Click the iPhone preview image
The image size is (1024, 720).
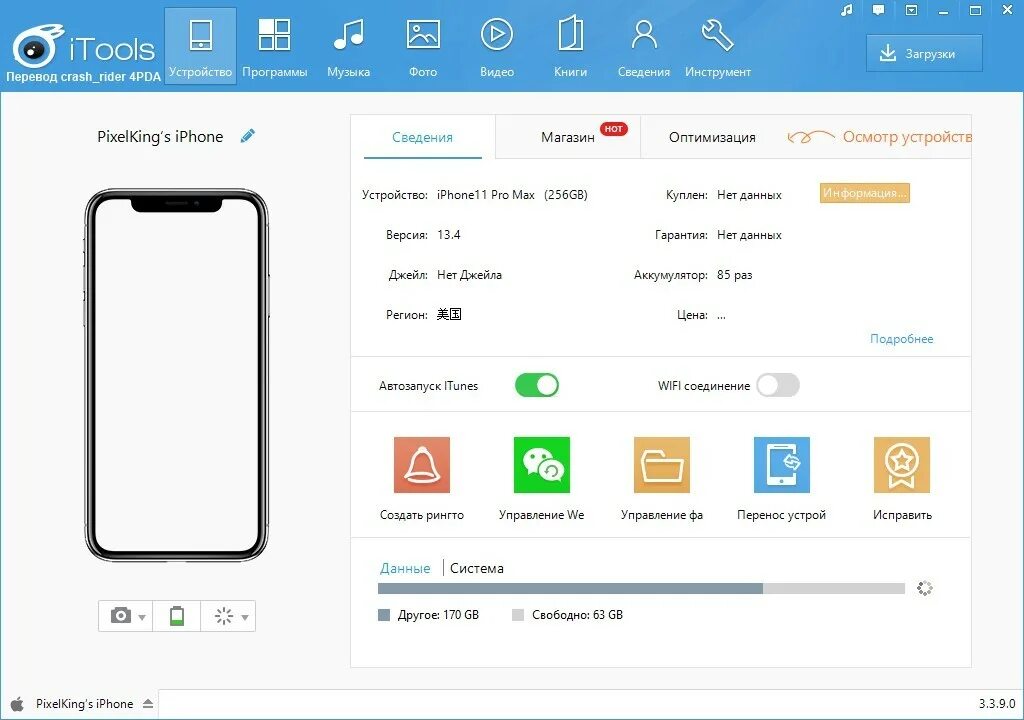click(x=176, y=375)
